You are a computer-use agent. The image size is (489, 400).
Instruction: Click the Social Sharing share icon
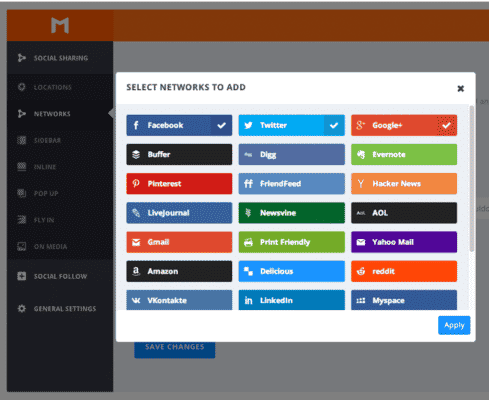point(22,58)
